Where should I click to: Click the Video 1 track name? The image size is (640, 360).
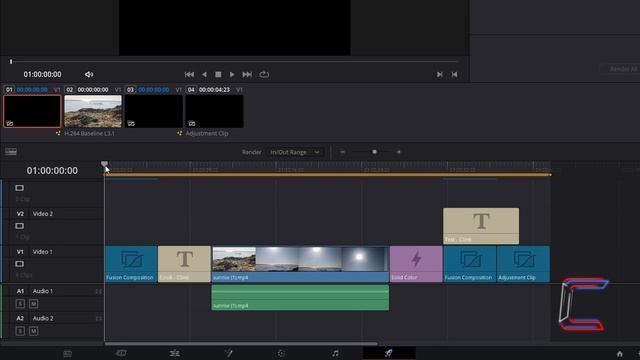click(x=42, y=252)
